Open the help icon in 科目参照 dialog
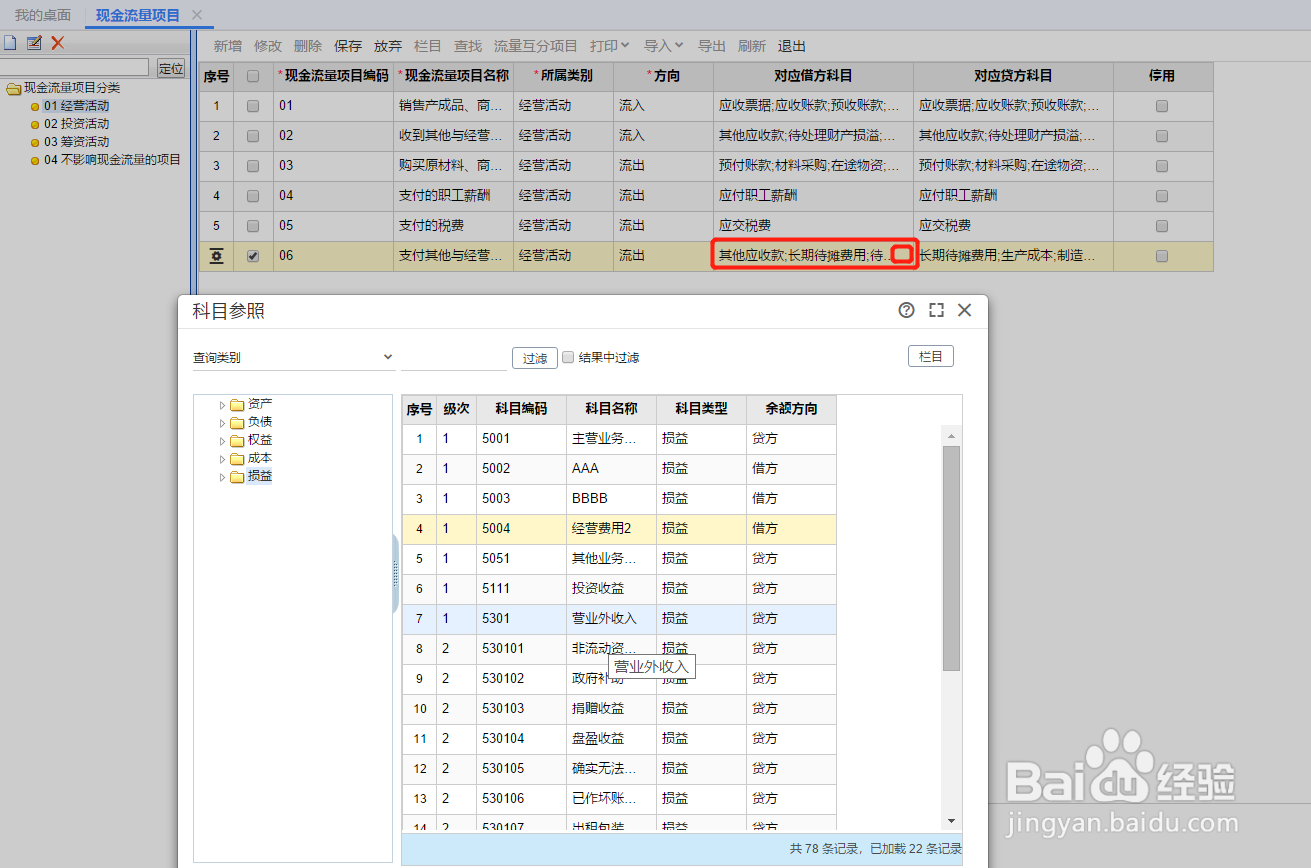 click(x=906, y=310)
